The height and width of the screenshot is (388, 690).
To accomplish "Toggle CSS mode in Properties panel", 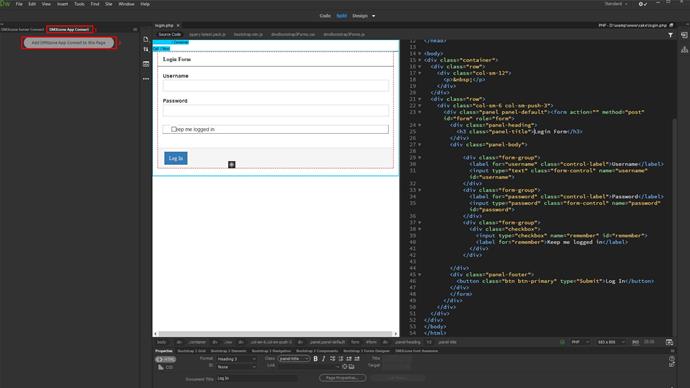I will pos(165,367).
